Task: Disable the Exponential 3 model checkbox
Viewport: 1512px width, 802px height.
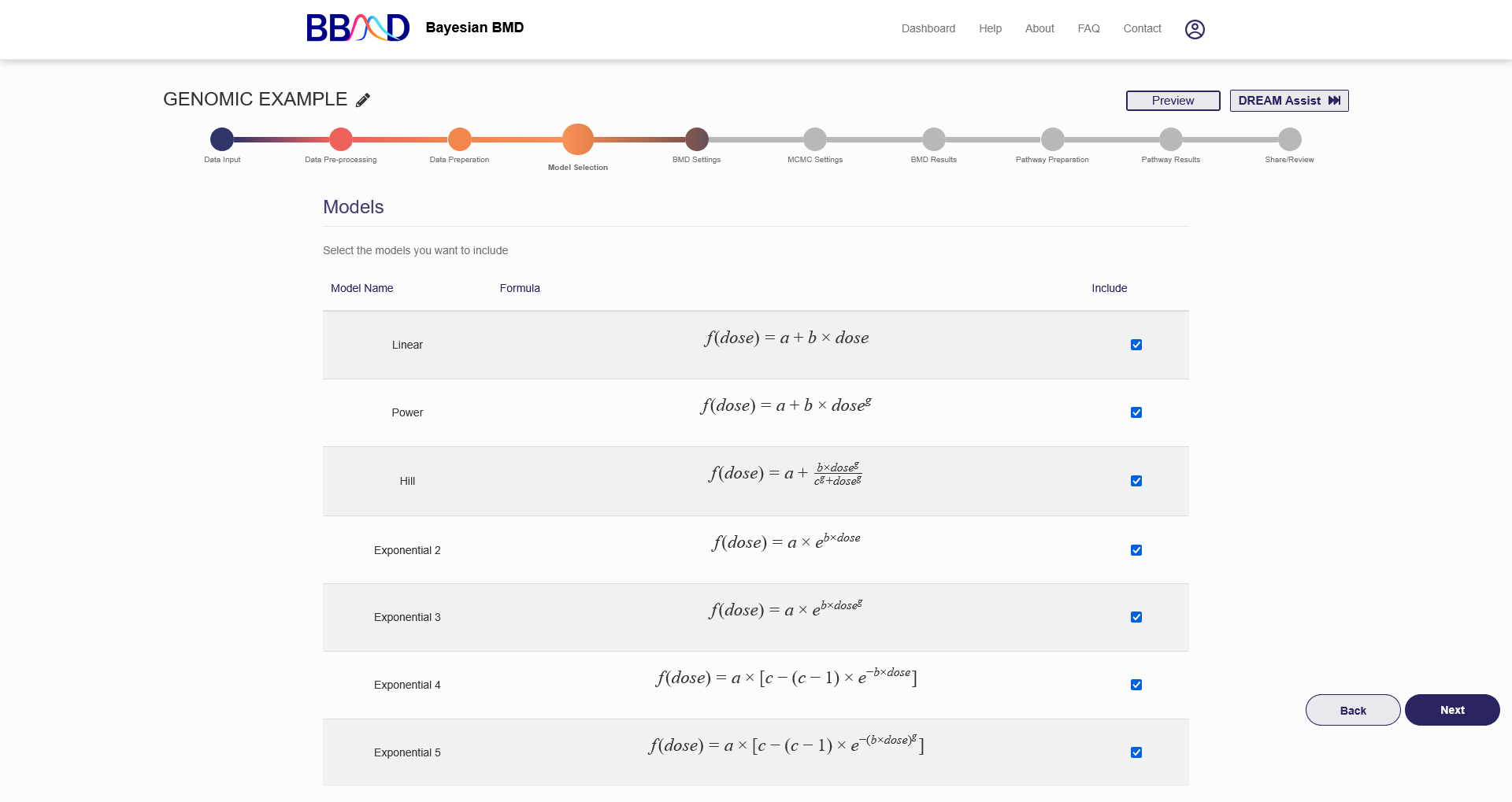Action: click(1136, 617)
